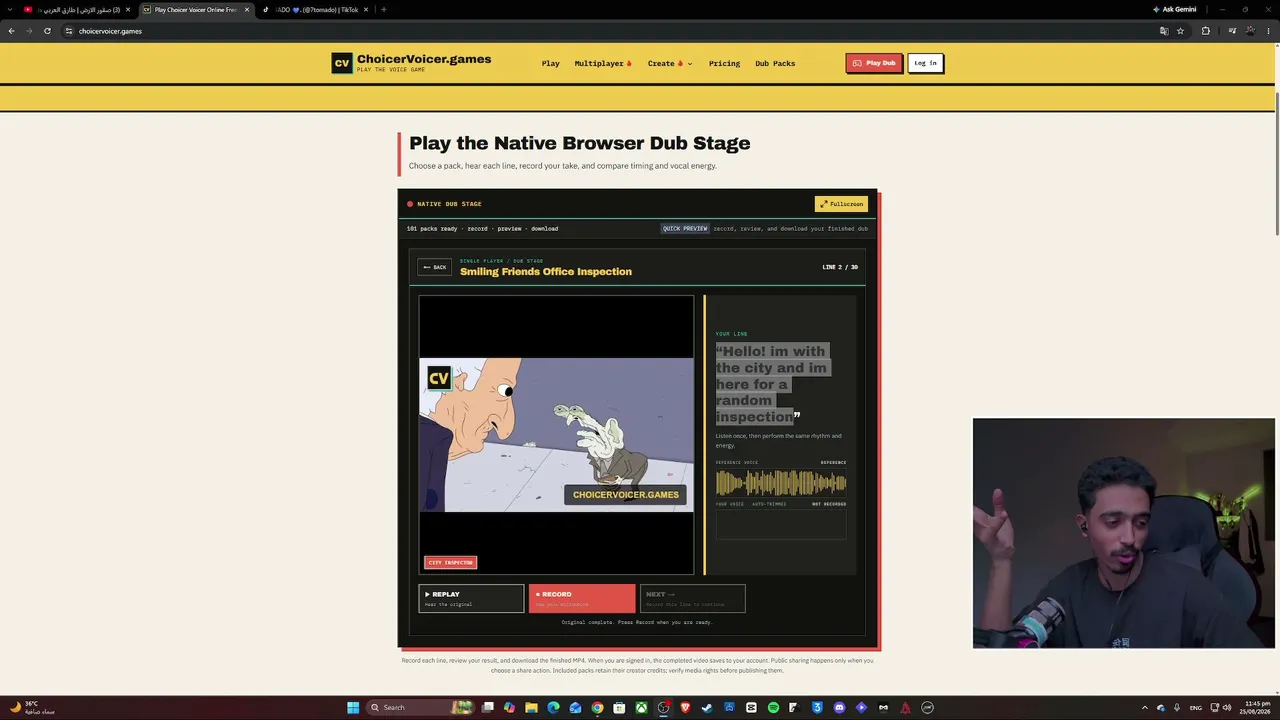Click the taskbar Search box

click(x=419, y=708)
